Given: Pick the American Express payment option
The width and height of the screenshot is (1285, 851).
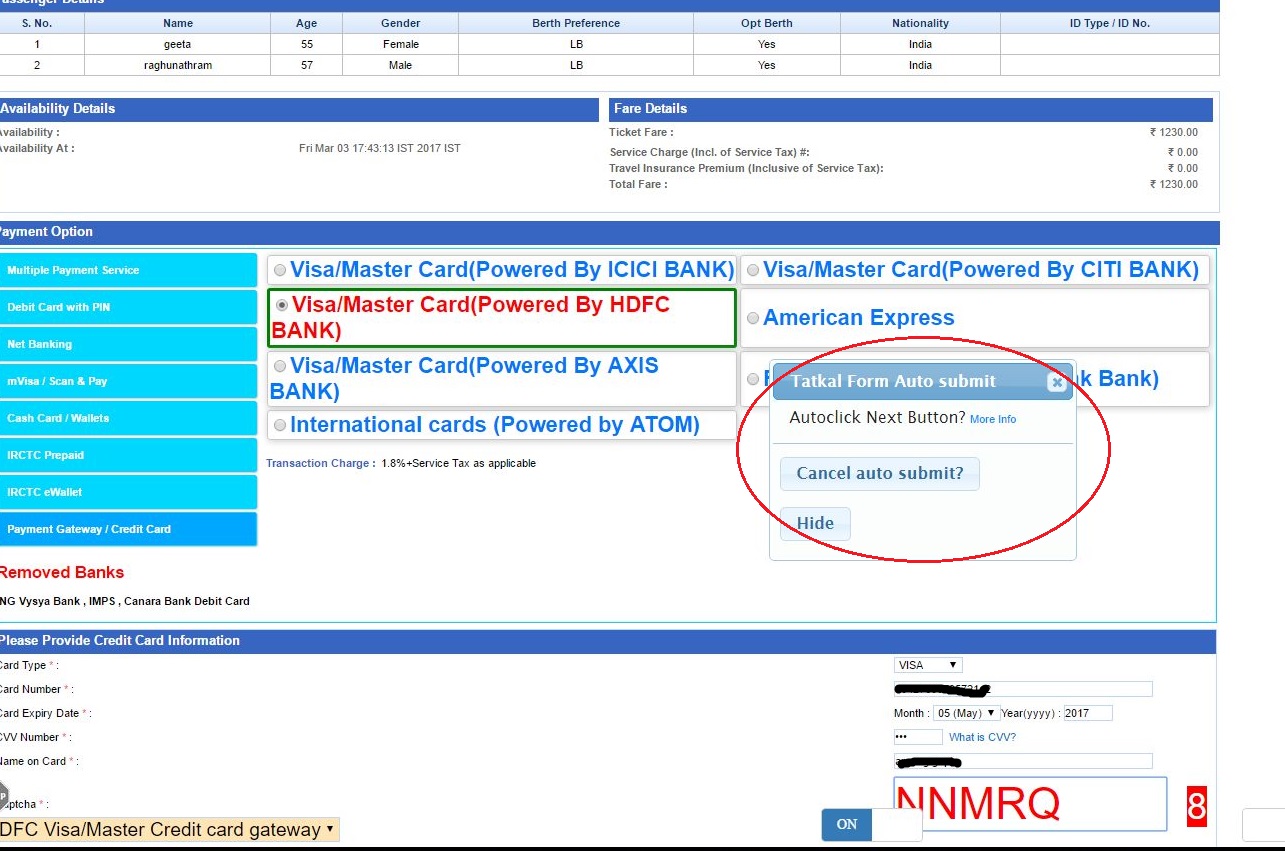Looking at the screenshot, I should [753, 318].
